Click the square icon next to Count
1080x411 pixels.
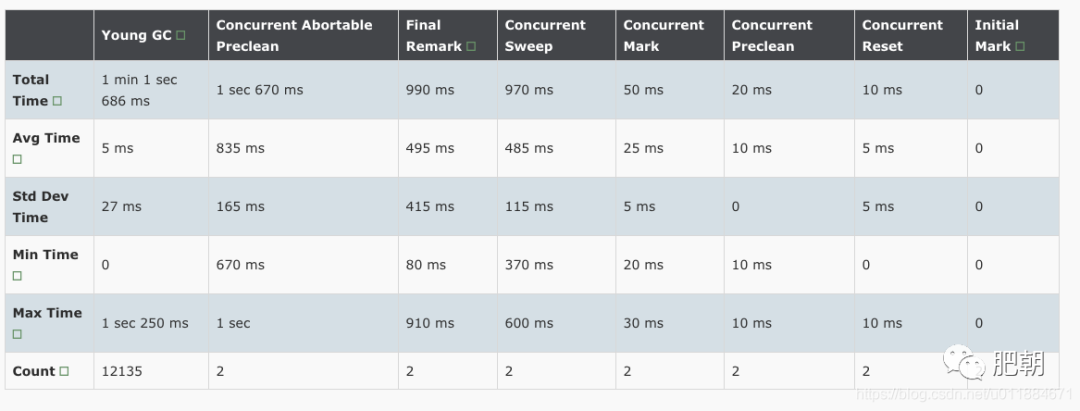pos(64,372)
